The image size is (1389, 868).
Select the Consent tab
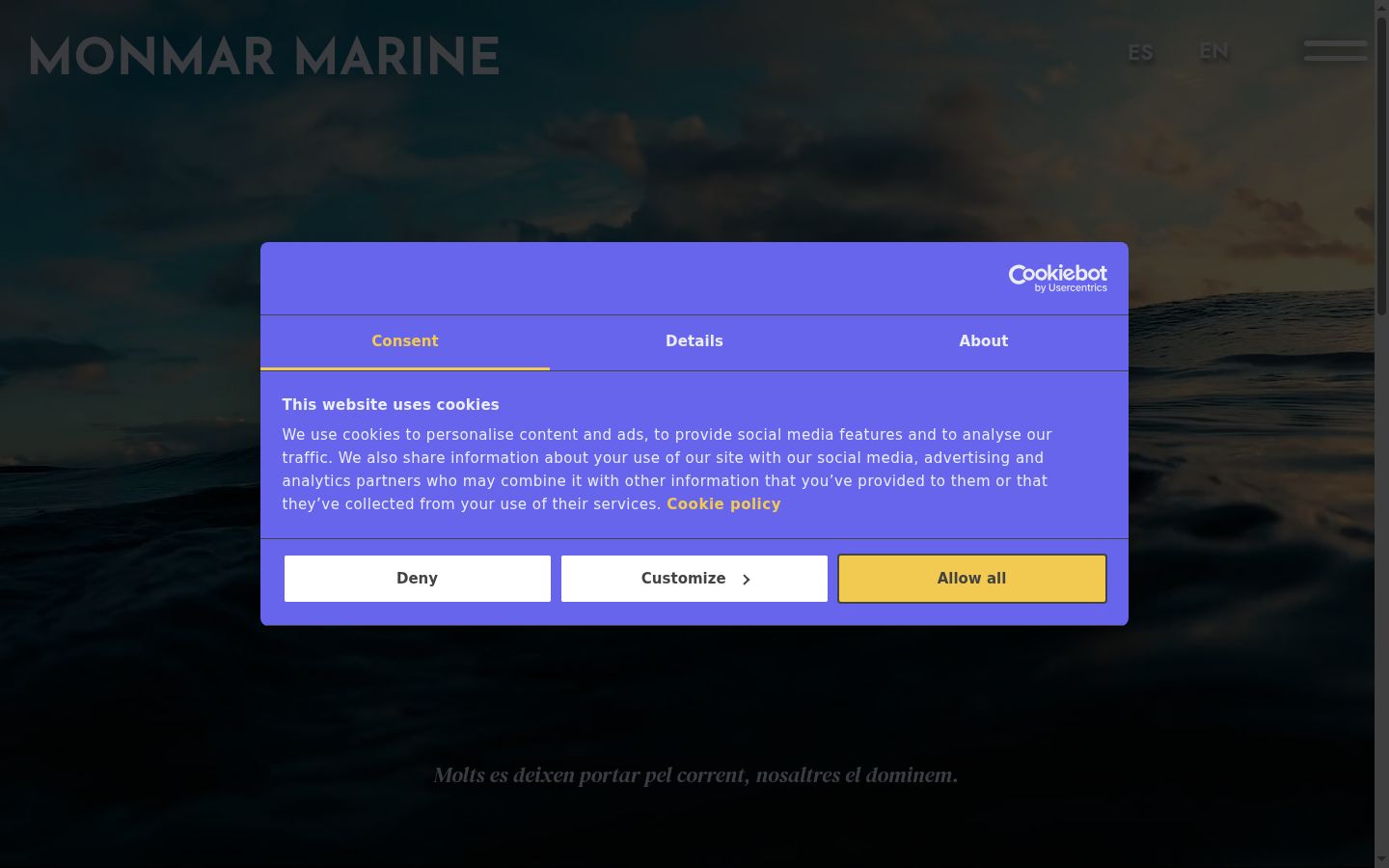(405, 341)
